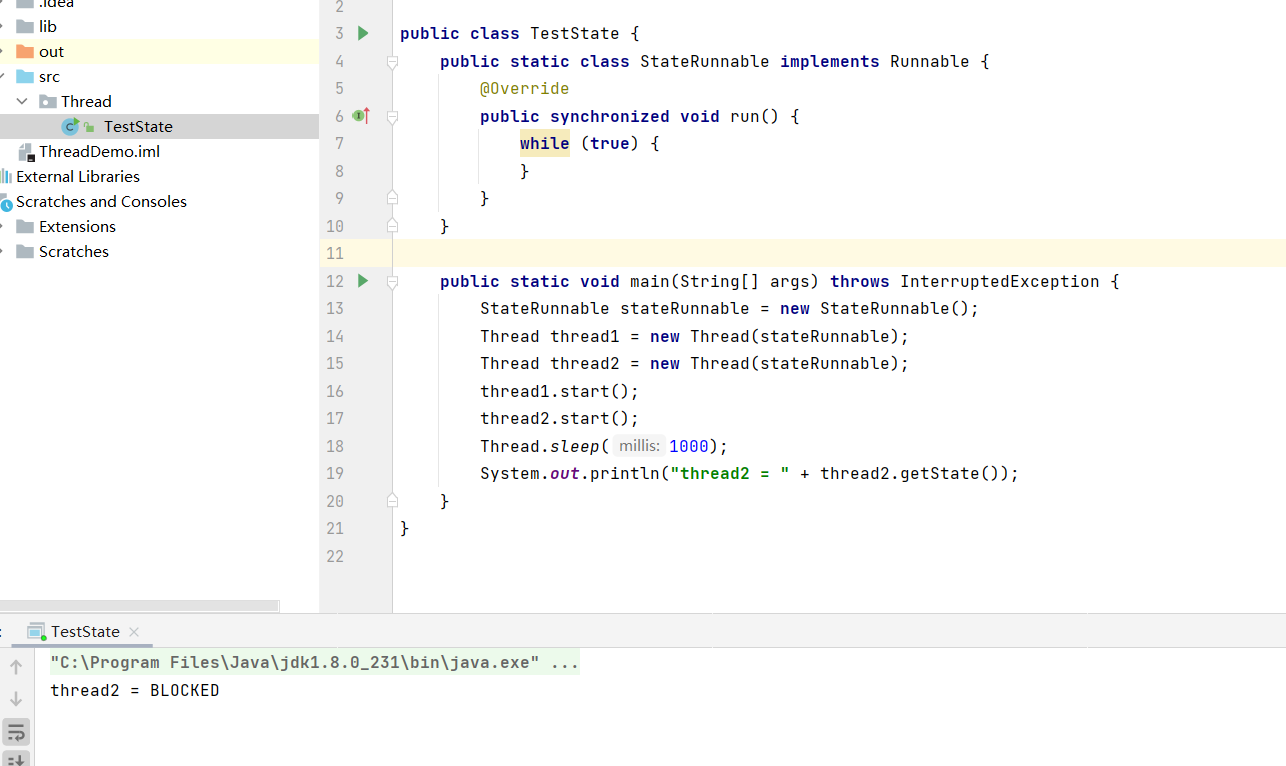
Task: Fold the StateRunnable class at line 4
Action: (x=392, y=62)
